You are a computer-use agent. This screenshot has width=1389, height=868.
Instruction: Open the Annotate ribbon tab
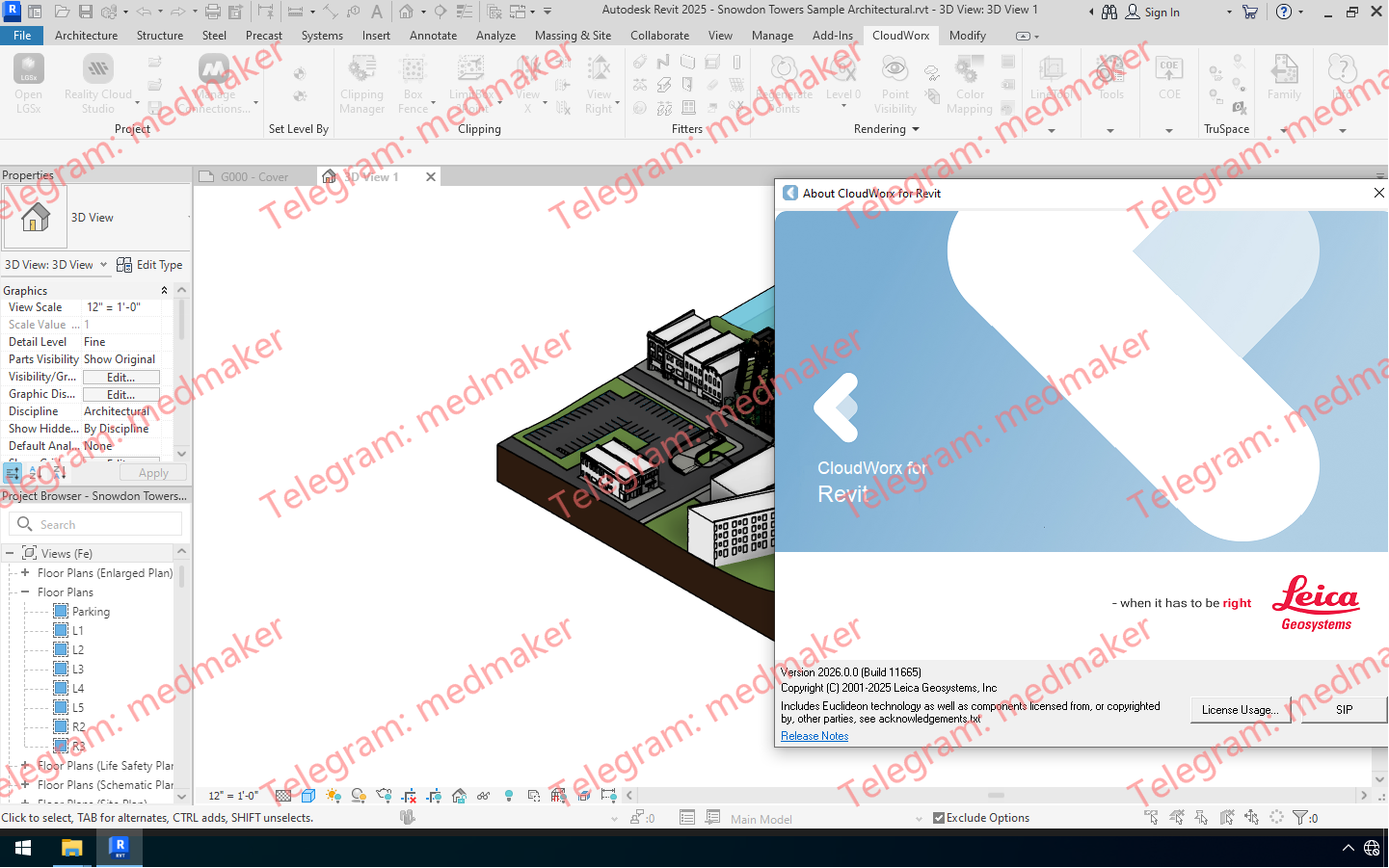[x=434, y=36]
